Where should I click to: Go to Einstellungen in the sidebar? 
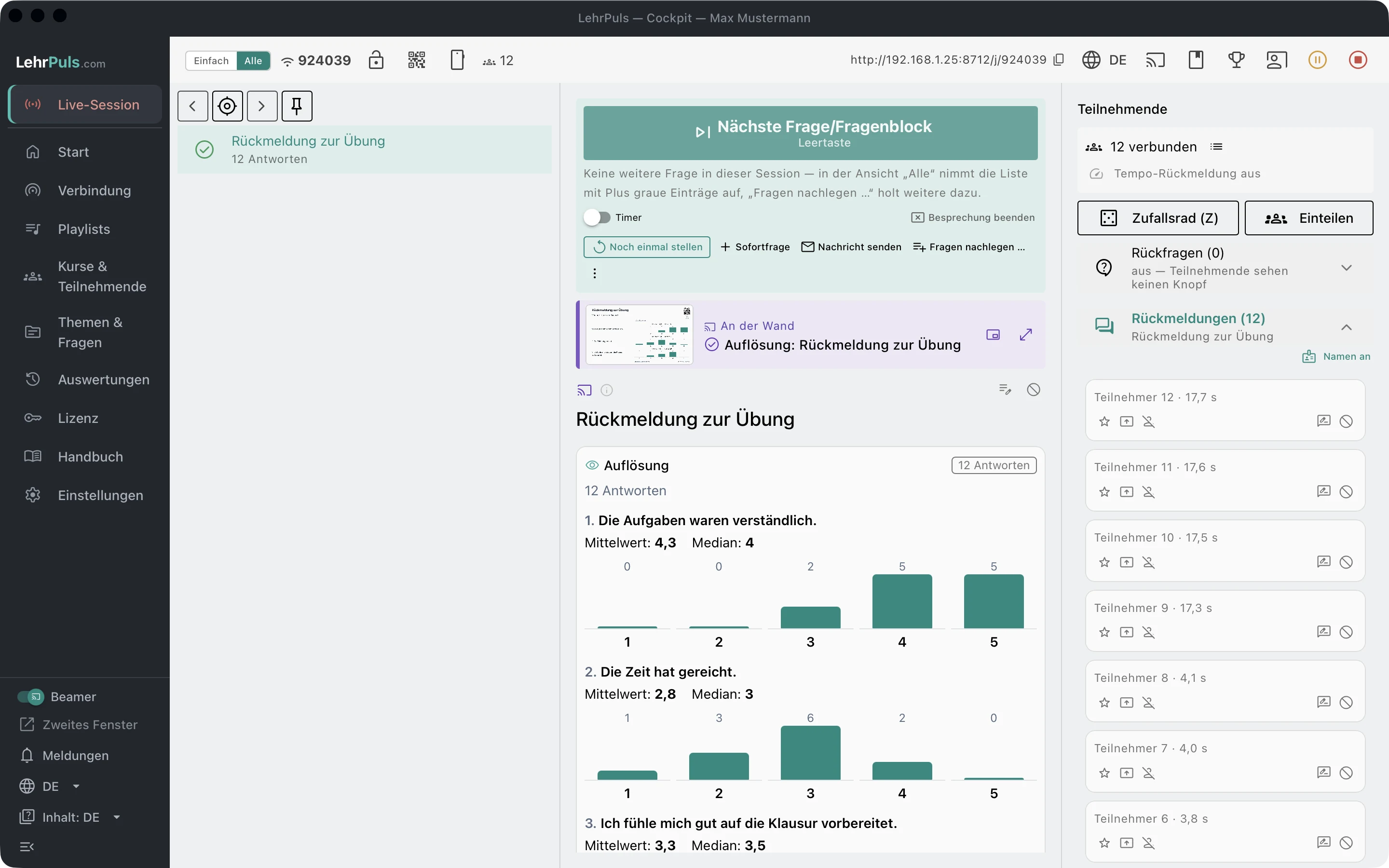tap(85, 495)
